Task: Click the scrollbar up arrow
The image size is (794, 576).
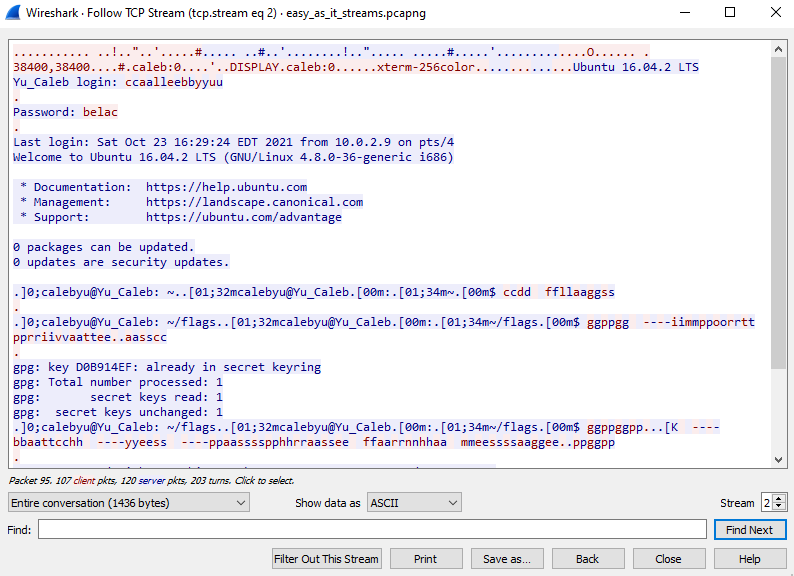Action: click(x=778, y=49)
